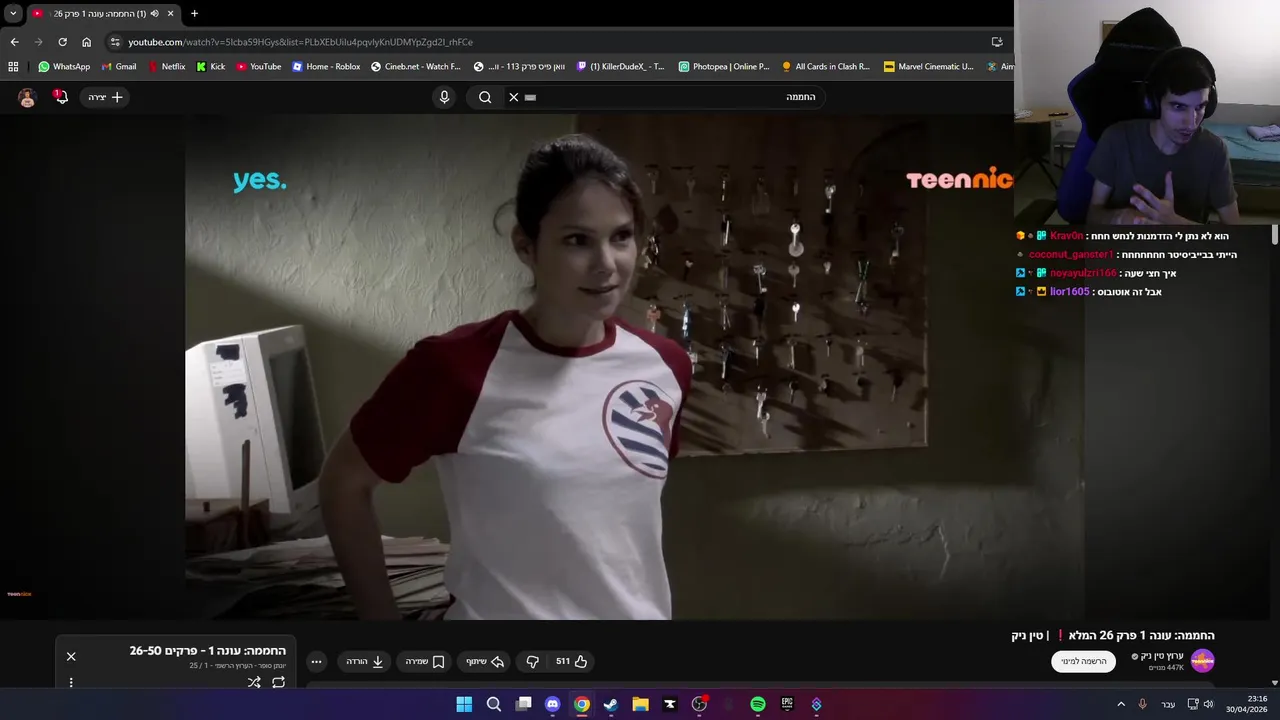Screen dimensions: 1280x720
Task: Open the Home - Roblox bookmark
Action: coord(326,66)
